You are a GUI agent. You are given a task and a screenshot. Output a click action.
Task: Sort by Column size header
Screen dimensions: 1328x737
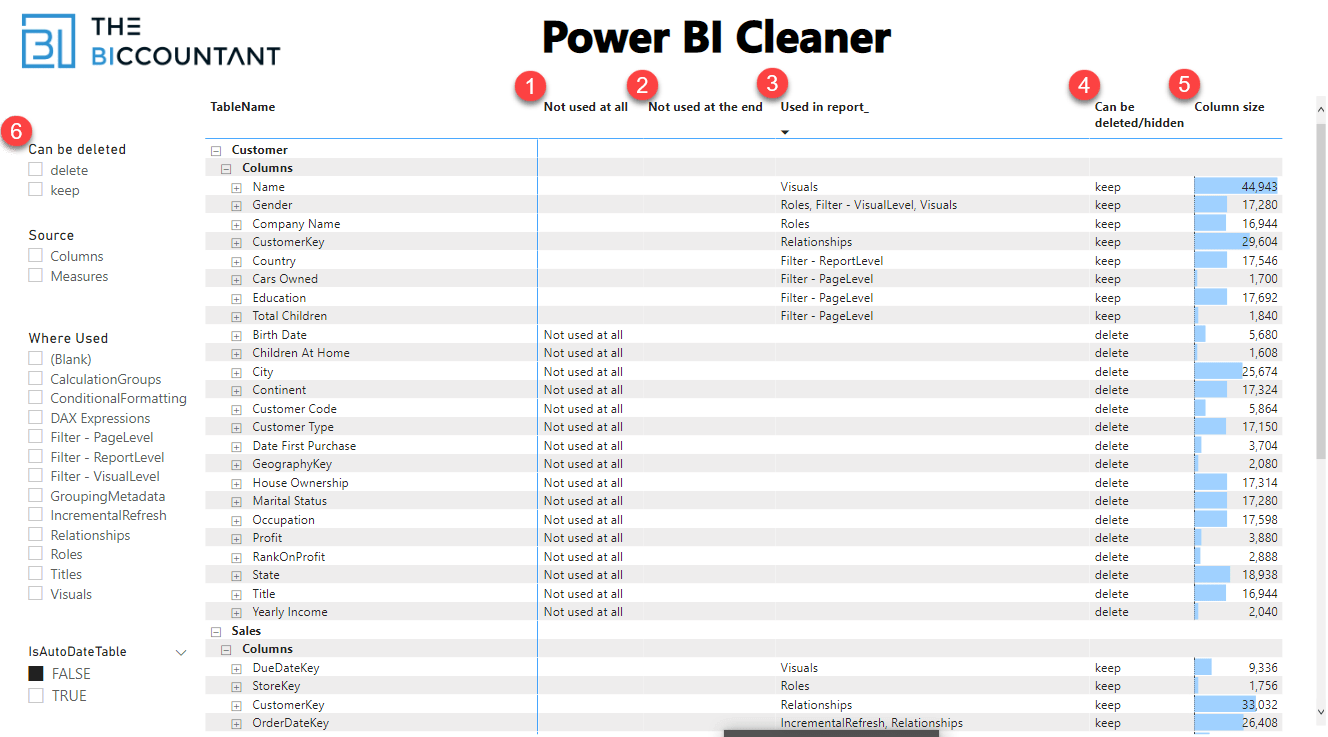click(1229, 107)
